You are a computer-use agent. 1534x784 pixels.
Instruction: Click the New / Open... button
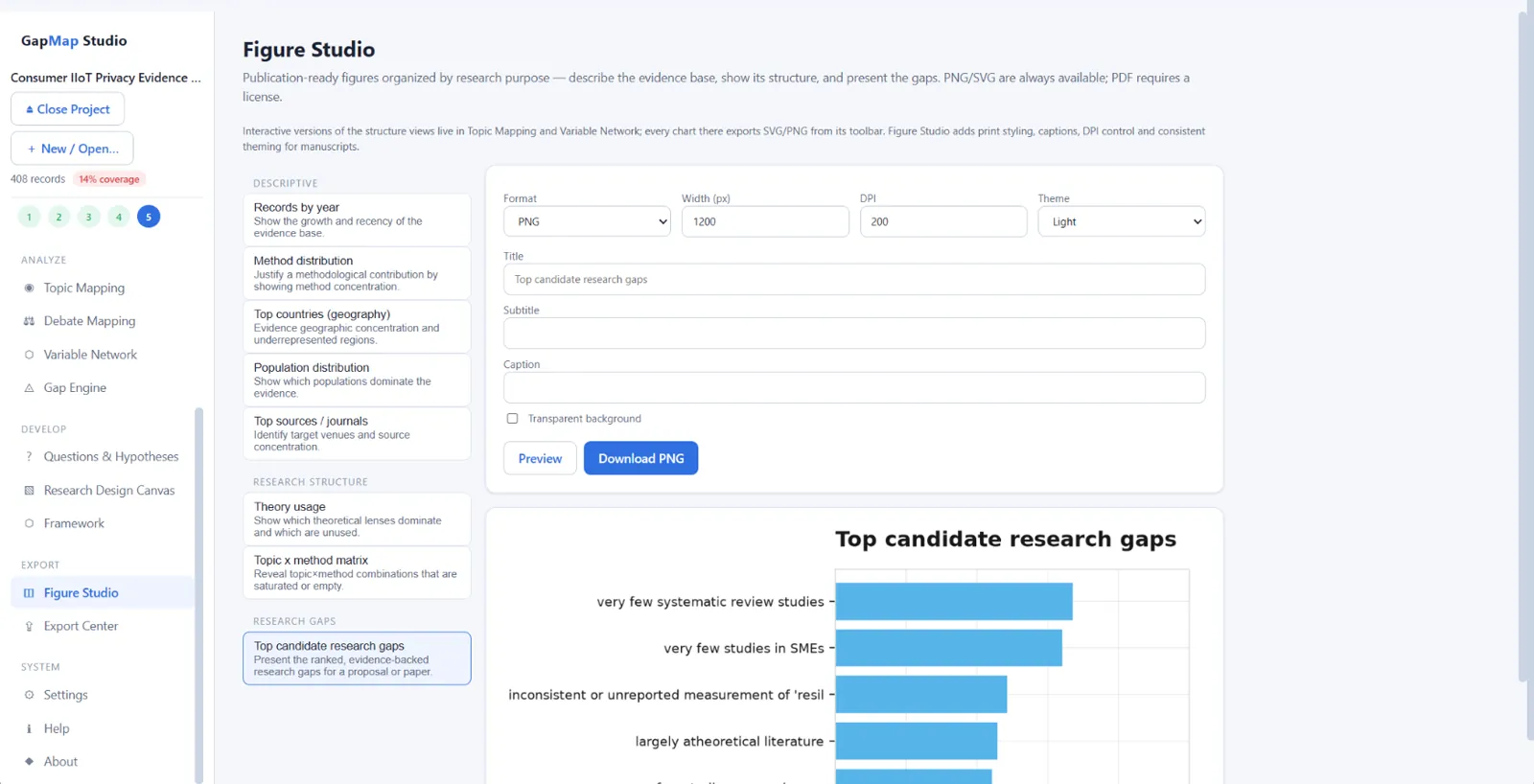pos(72,149)
